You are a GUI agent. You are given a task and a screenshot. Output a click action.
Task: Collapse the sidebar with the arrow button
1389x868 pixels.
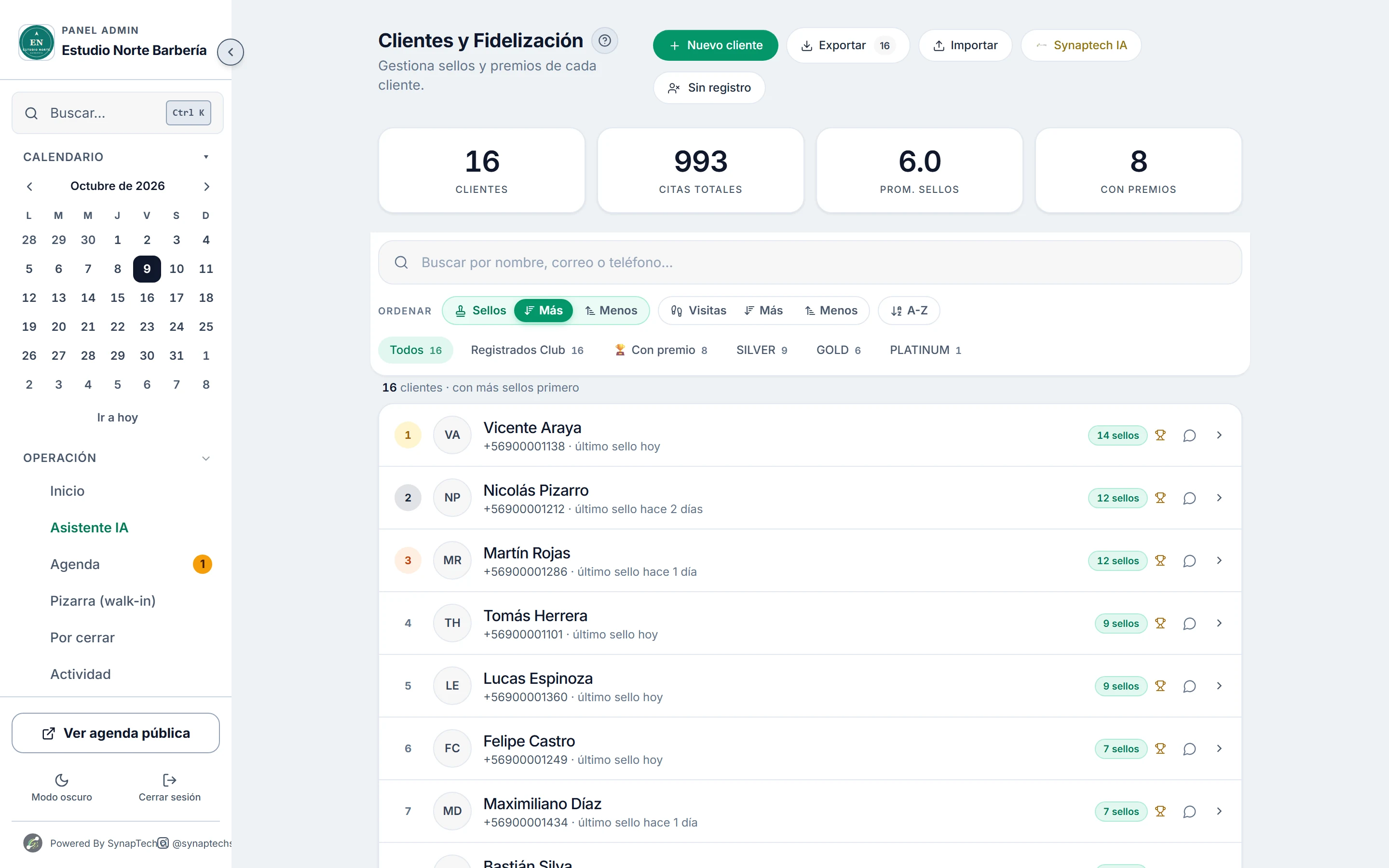230,52
